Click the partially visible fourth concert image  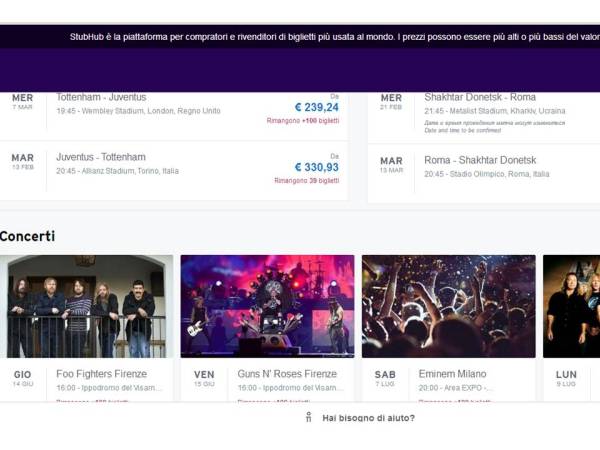(x=571, y=306)
